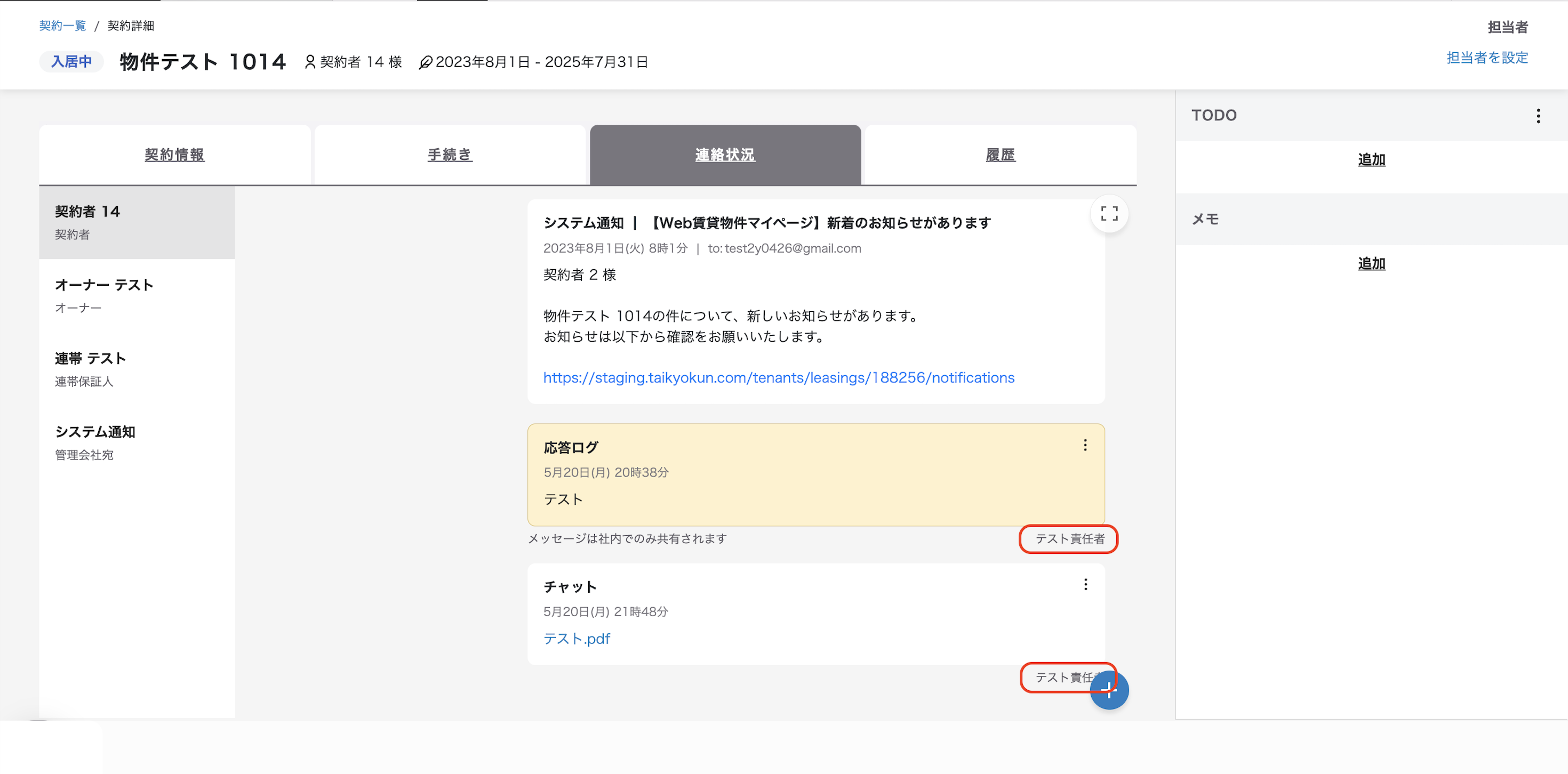Image resolution: width=1568 pixels, height=774 pixels.
Task: Click the 入居中 status badge
Action: [71, 61]
